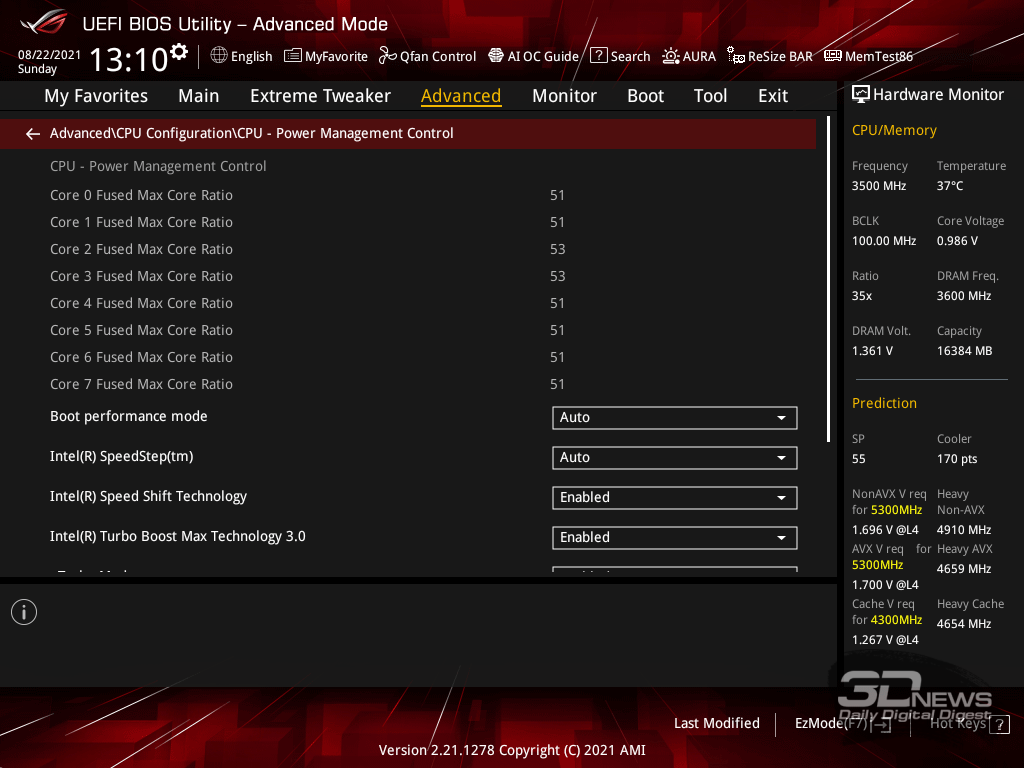Select the Advanced tab
Screen dimensions: 1024x768
click(461, 96)
